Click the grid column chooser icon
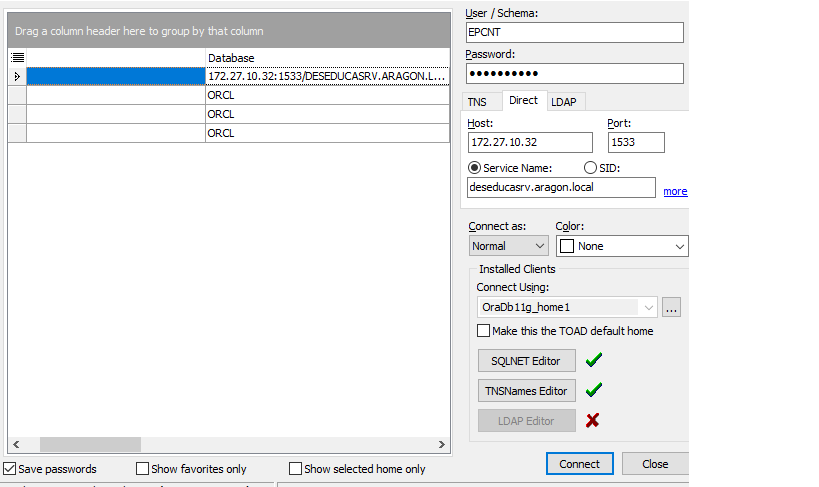This screenshot has width=819, height=487. click(x=17, y=58)
